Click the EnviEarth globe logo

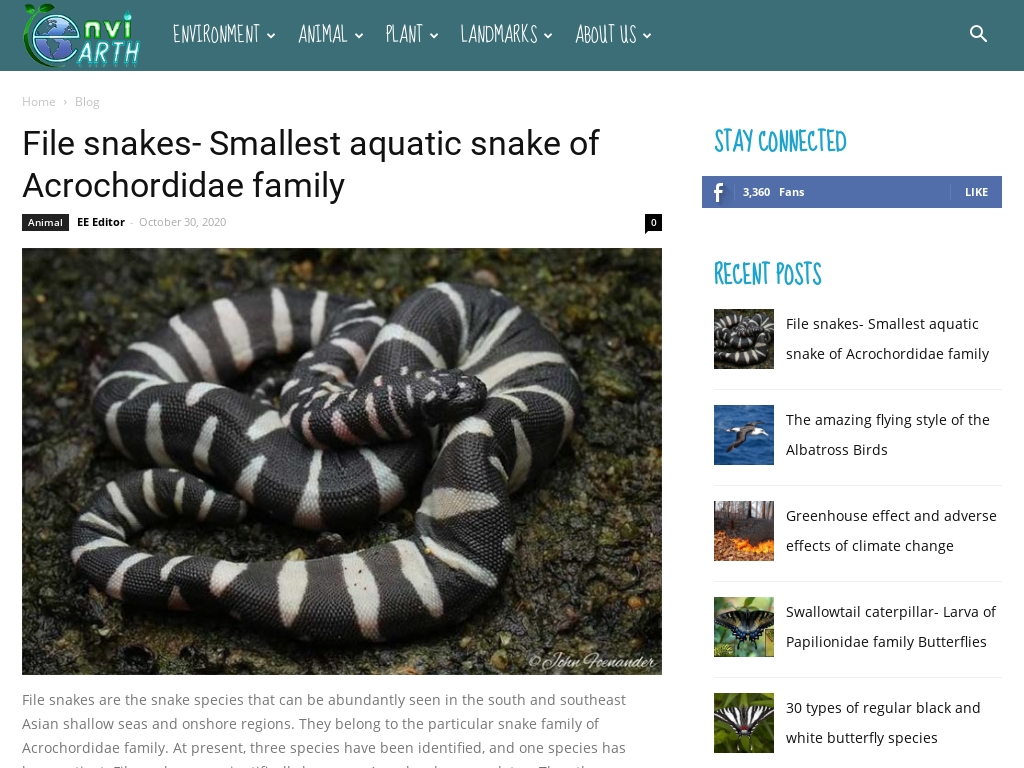(82, 35)
